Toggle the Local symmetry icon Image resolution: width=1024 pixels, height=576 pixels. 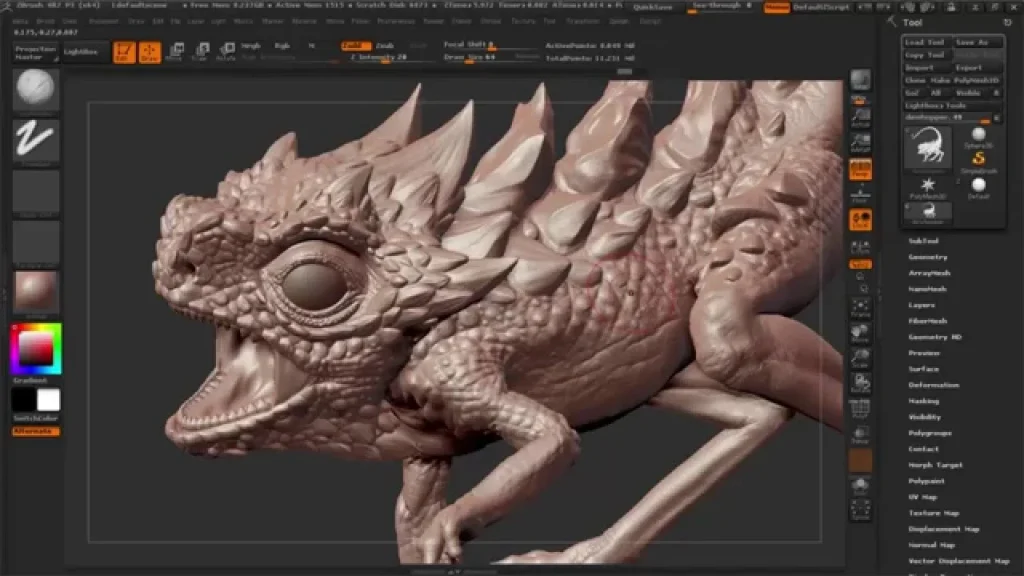[860, 220]
